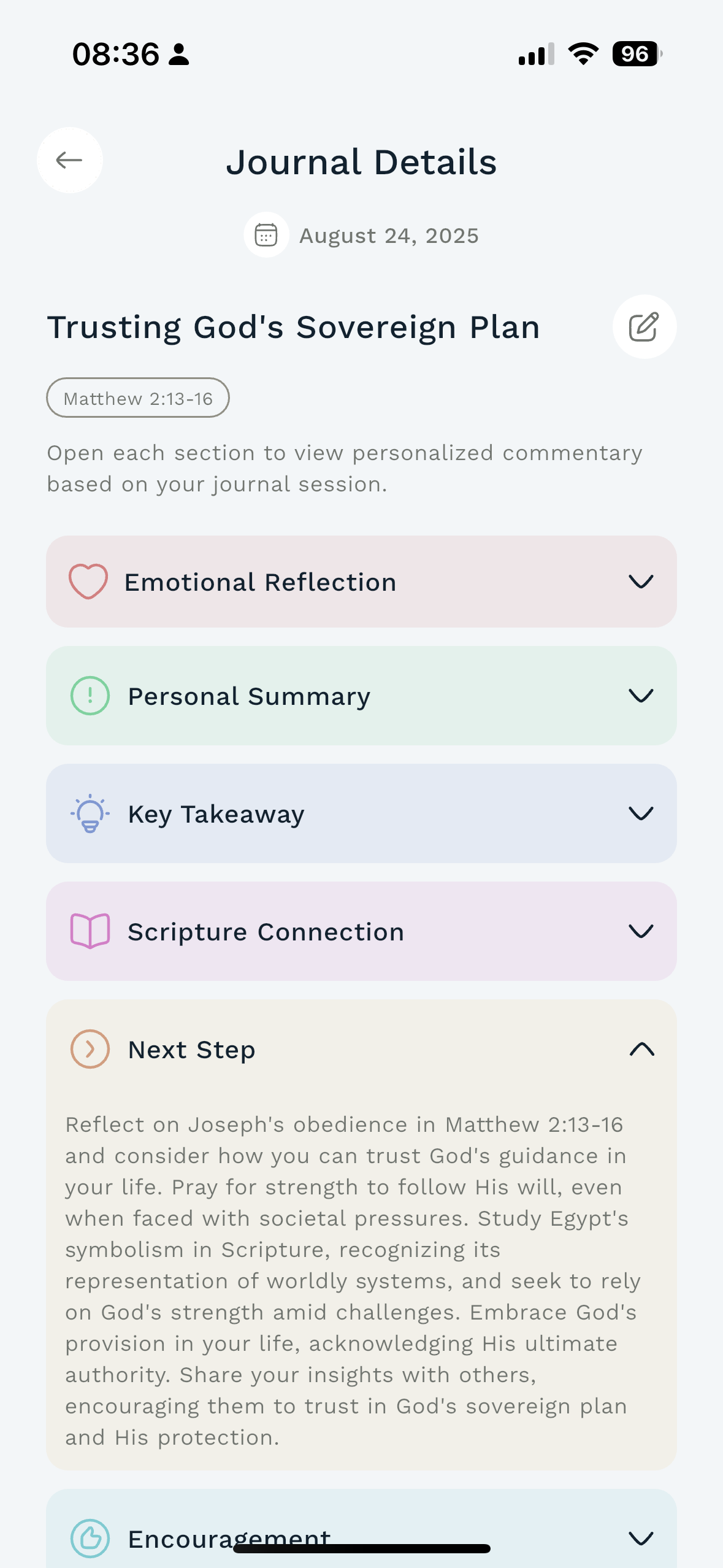The width and height of the screenshot is (723, 1568).
Task: Tap the journal title Trusting God's Sovereign Plan
Action: 294,327
